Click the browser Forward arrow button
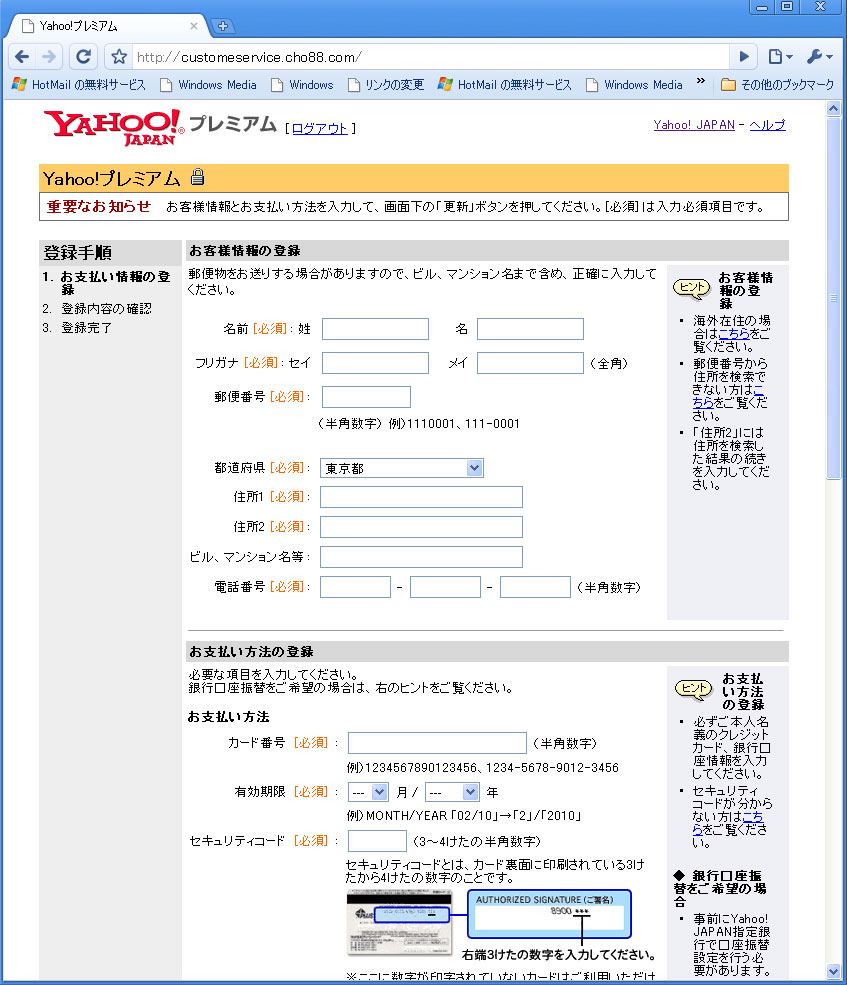This screenshot has width=847, height=985. coord(49,57)
